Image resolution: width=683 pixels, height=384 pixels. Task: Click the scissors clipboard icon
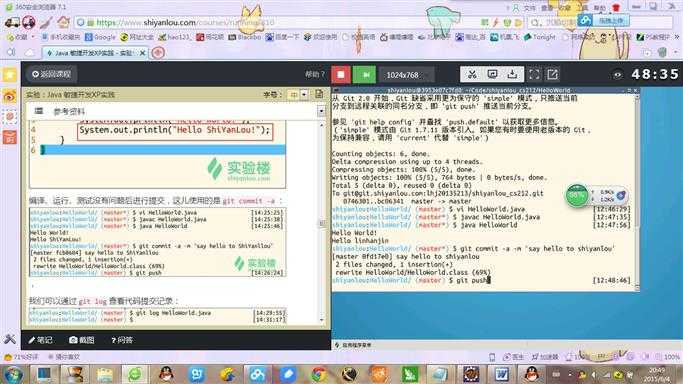472,74
